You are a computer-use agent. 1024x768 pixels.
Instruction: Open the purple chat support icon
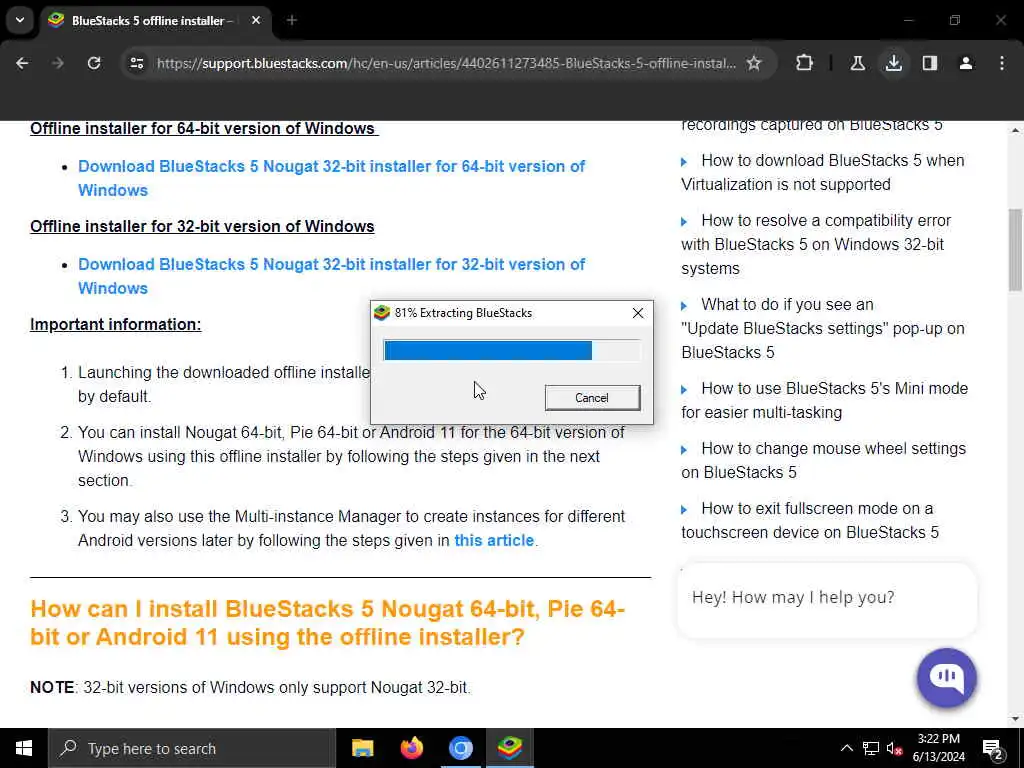946,677
